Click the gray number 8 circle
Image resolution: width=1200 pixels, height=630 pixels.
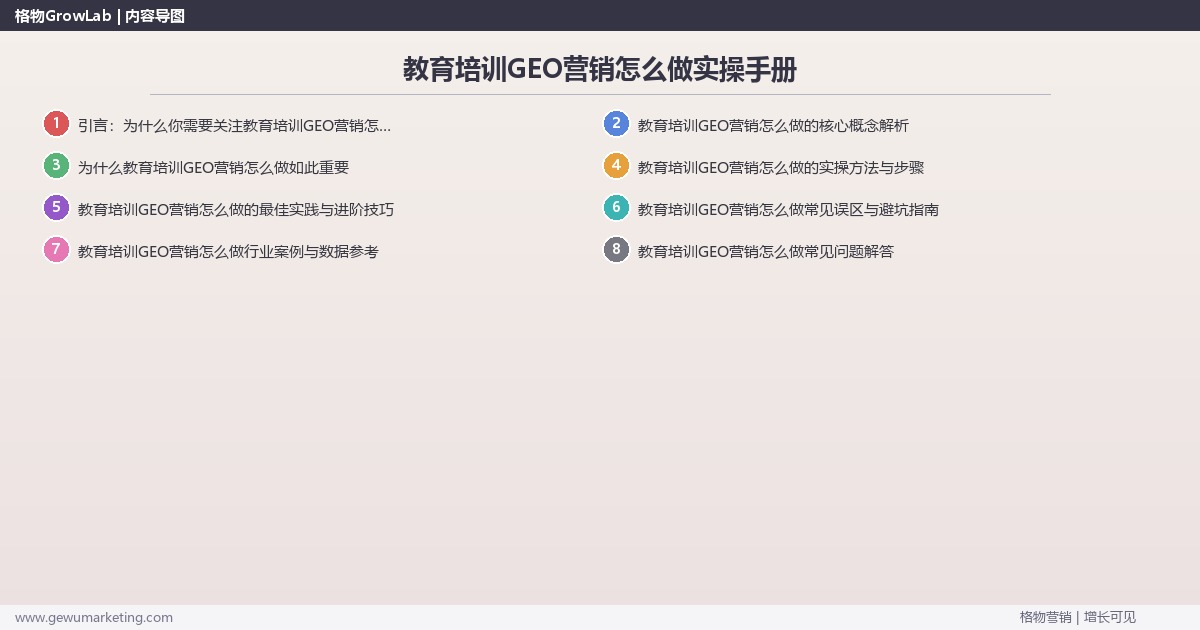(x=616, y=250)
